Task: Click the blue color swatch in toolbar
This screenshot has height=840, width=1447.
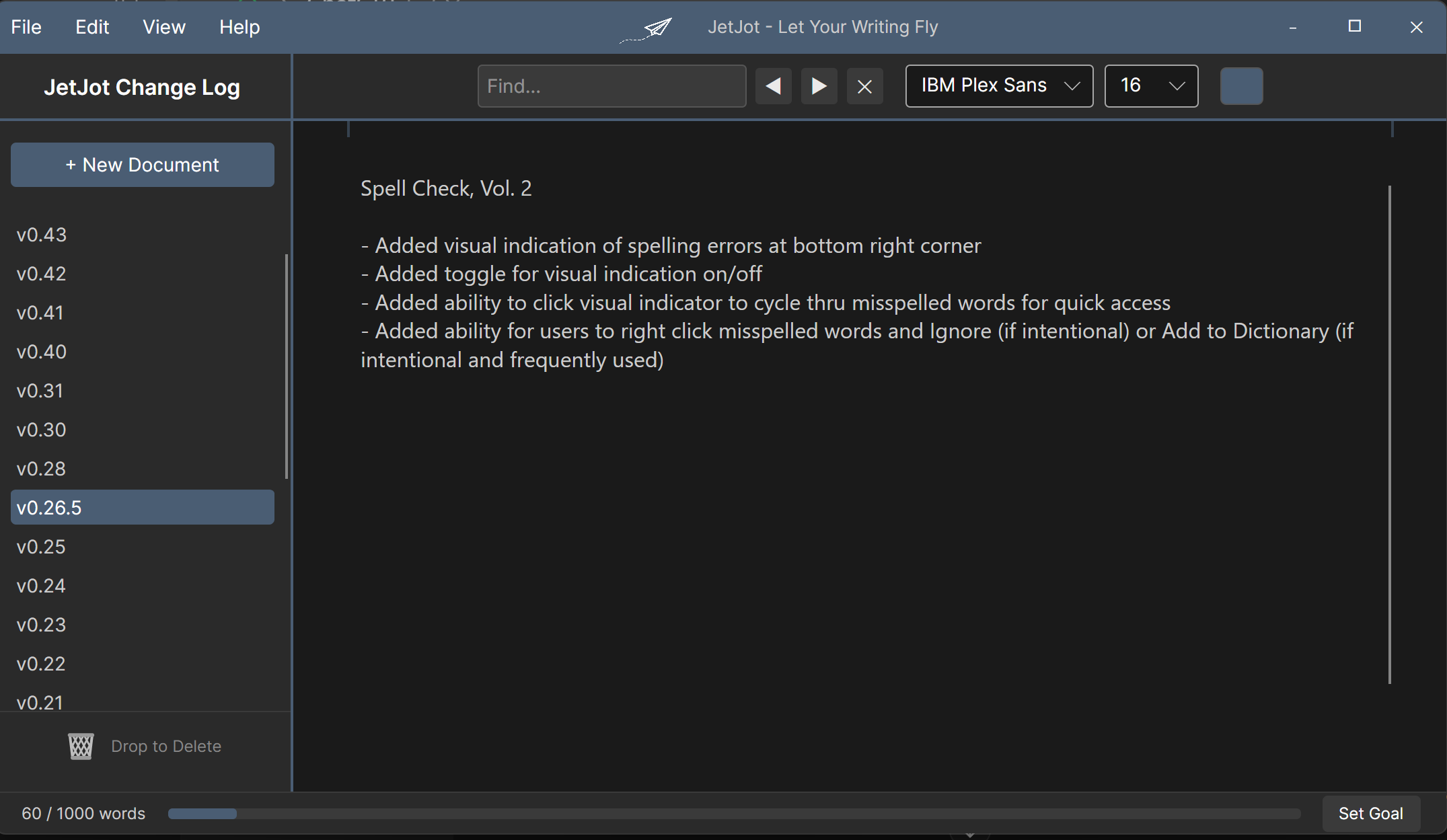Action: (x=1241, y=86)
